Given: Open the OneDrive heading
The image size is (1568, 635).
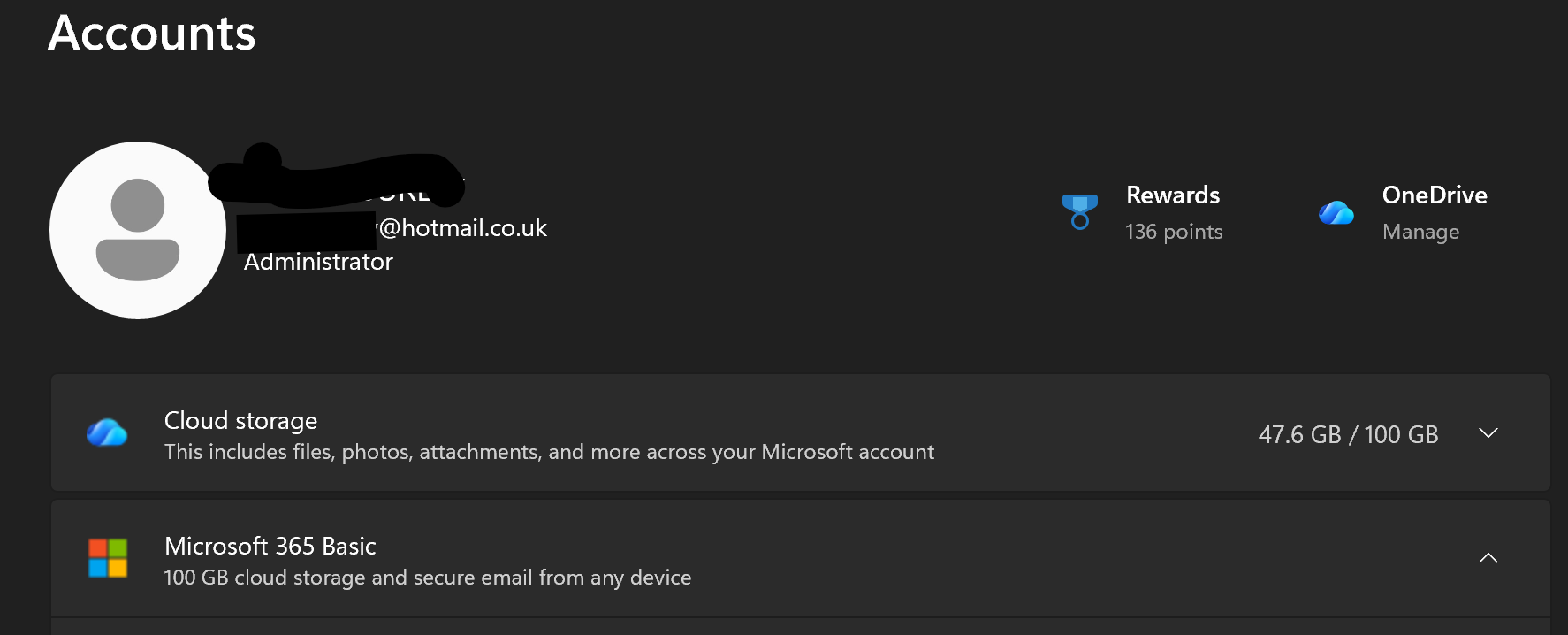Looking at the screenshot, I should [x=1434, y=195].
